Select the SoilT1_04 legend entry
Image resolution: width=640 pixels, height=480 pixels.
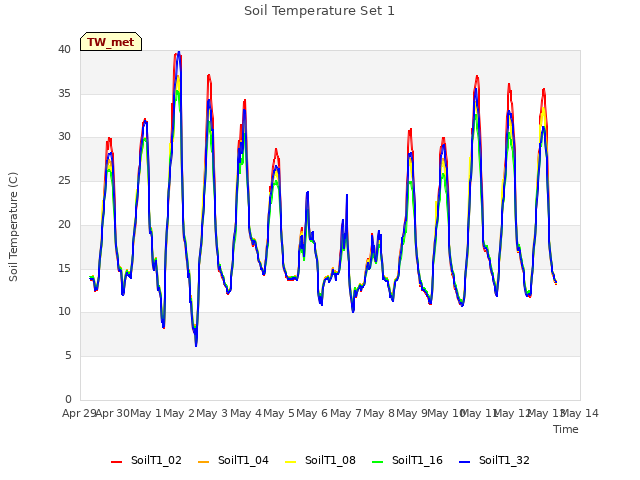[233, 460]
